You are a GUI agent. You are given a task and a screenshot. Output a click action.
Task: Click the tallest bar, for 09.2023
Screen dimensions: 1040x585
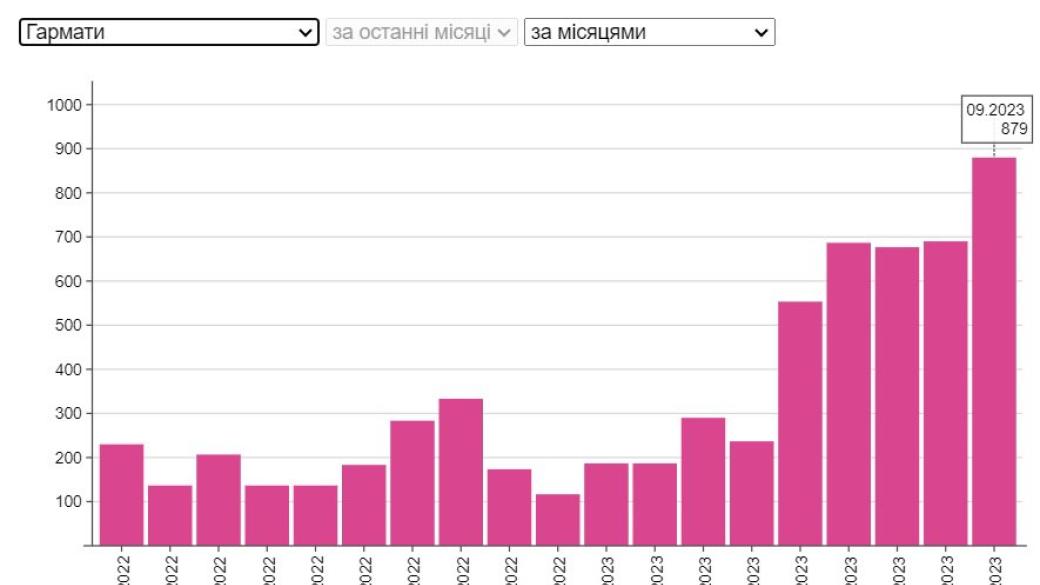coord(993,350)
